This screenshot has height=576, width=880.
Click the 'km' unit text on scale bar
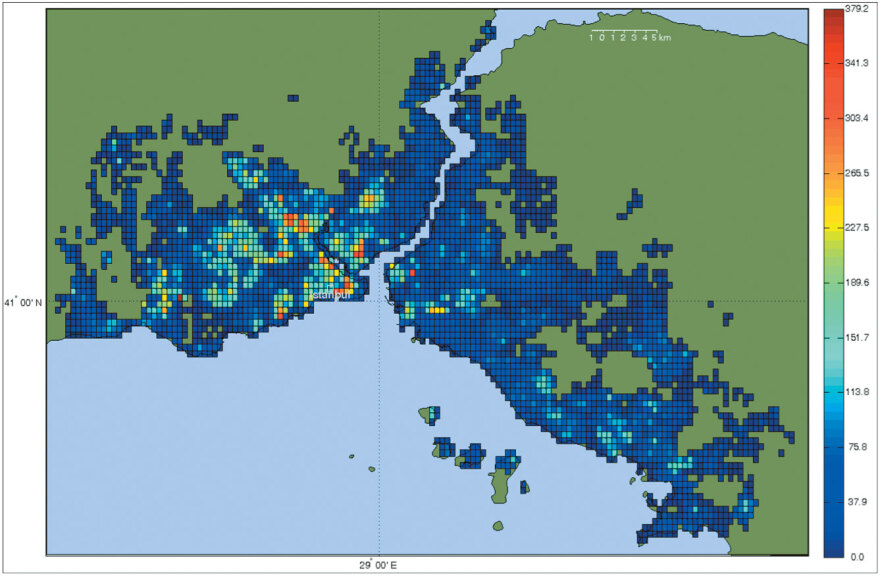[665, 37]
